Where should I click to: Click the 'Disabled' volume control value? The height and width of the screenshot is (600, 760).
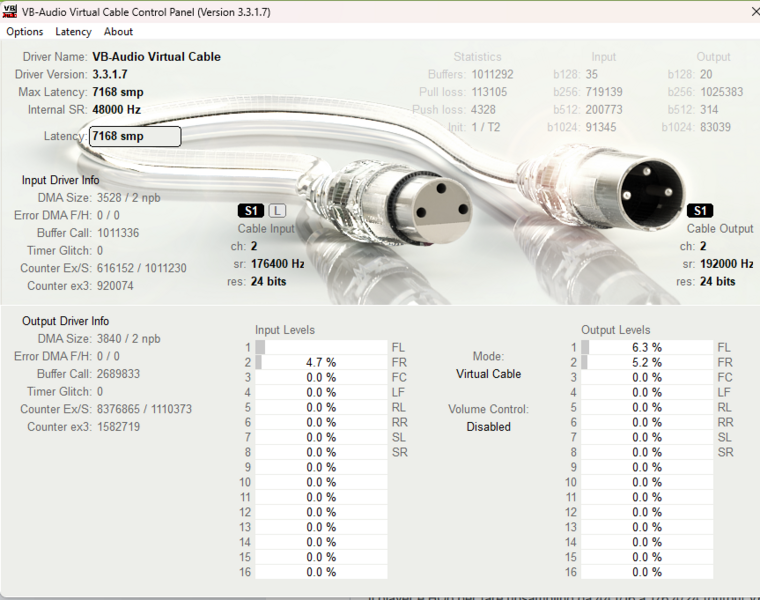(489, 427)
